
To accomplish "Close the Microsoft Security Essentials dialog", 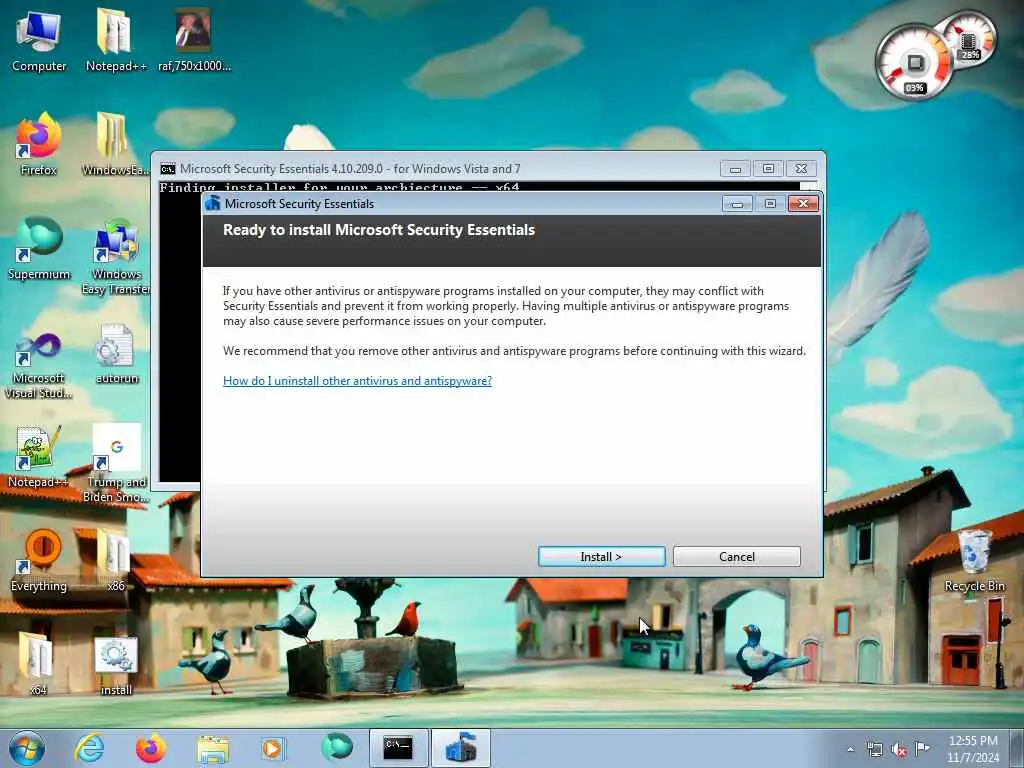I will pos(803,204).
